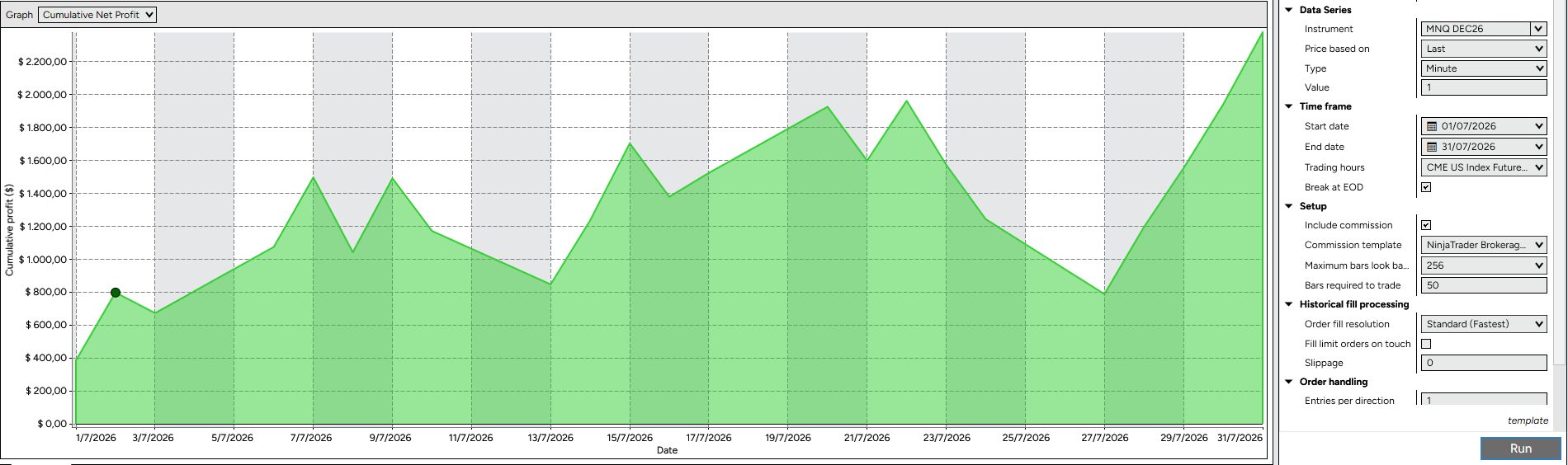Open the Order fill resolution dropdown
1568x465 pixels.
coord(1484,324)
